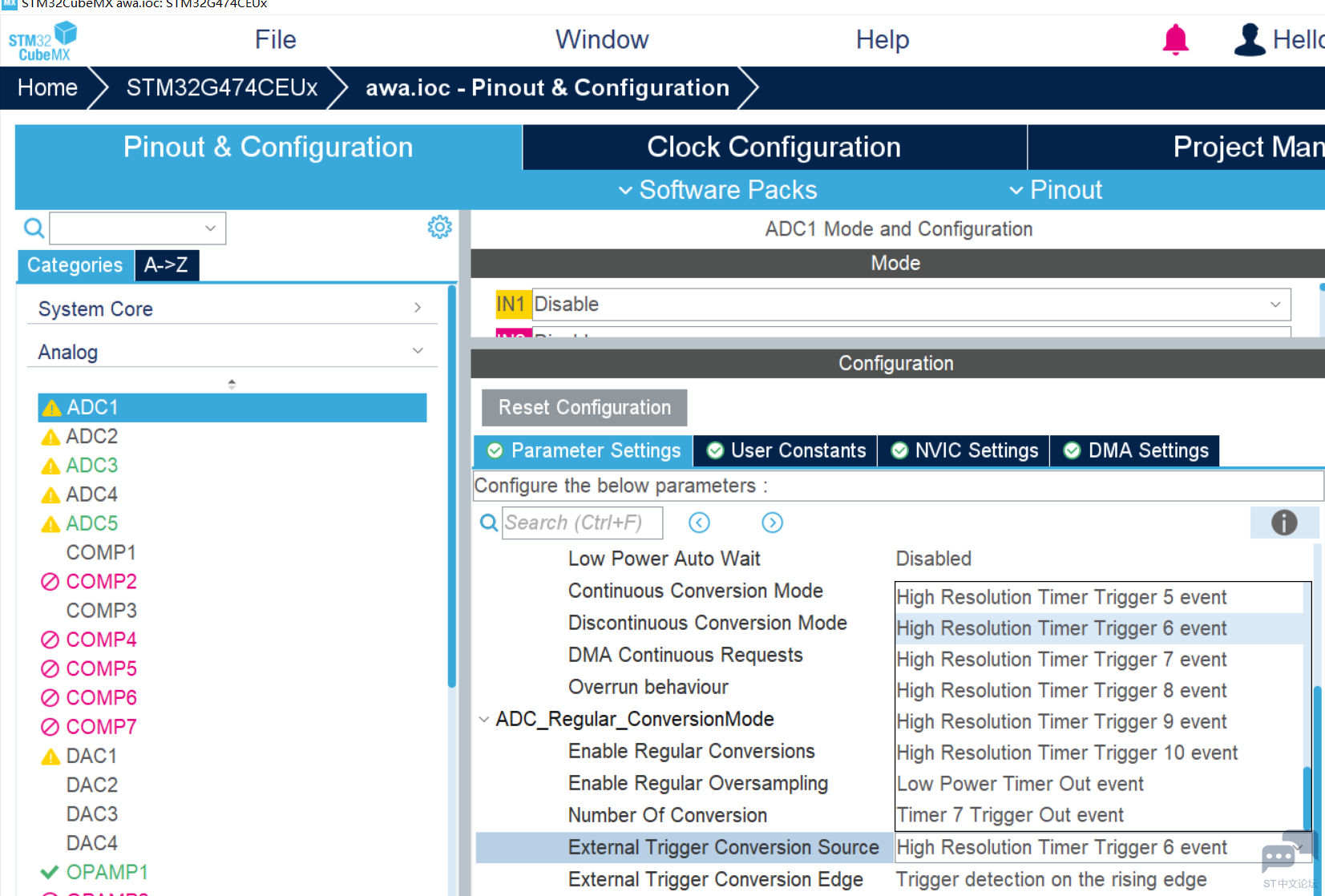Choose Low Power Timer Out event
1325x896 pixels.
pos(1099,784)
